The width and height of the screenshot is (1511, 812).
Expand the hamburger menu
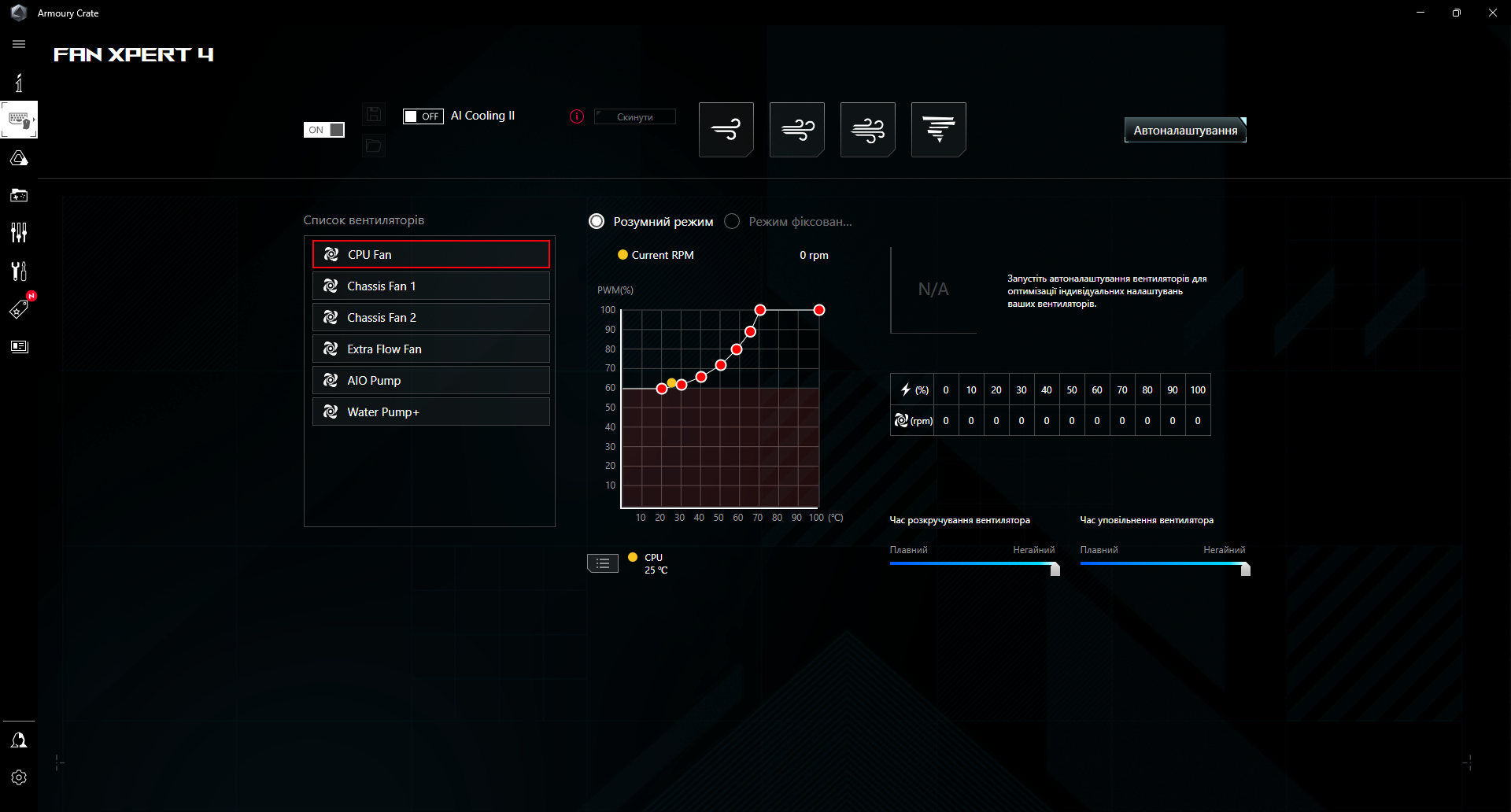click(x=18, y=44)
